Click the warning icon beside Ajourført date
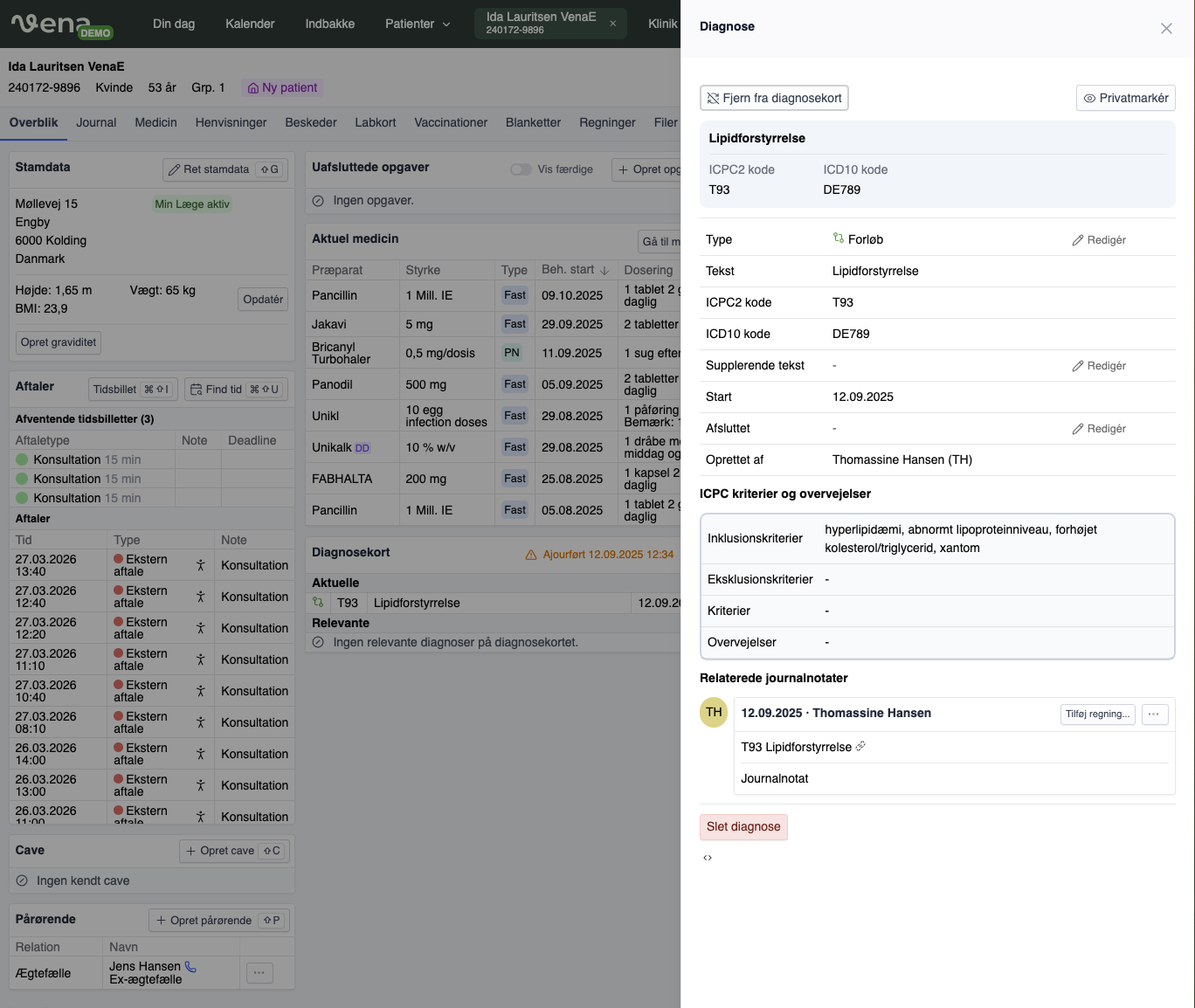The image size is (1195, 1008). pyautogui.click(x=530, y=555)
